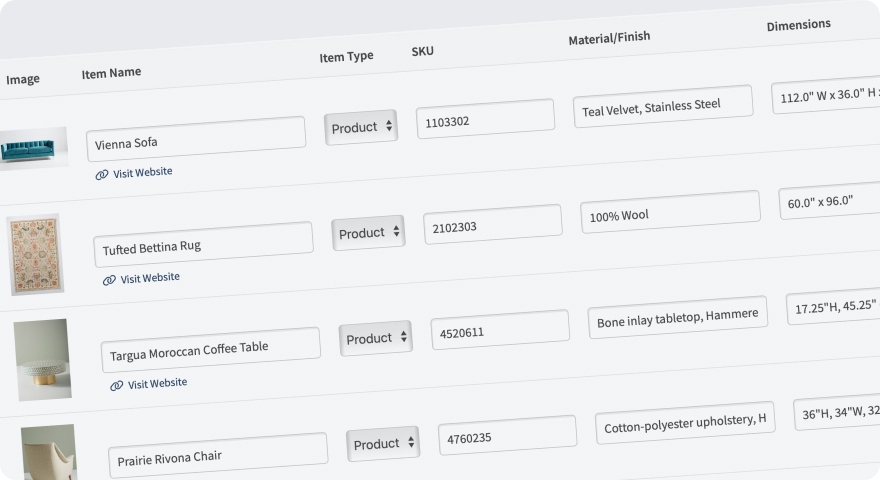Open the Product dropdown for Targua Coffee Table
The image size is (880, 480).
click(x=375, y=338)
